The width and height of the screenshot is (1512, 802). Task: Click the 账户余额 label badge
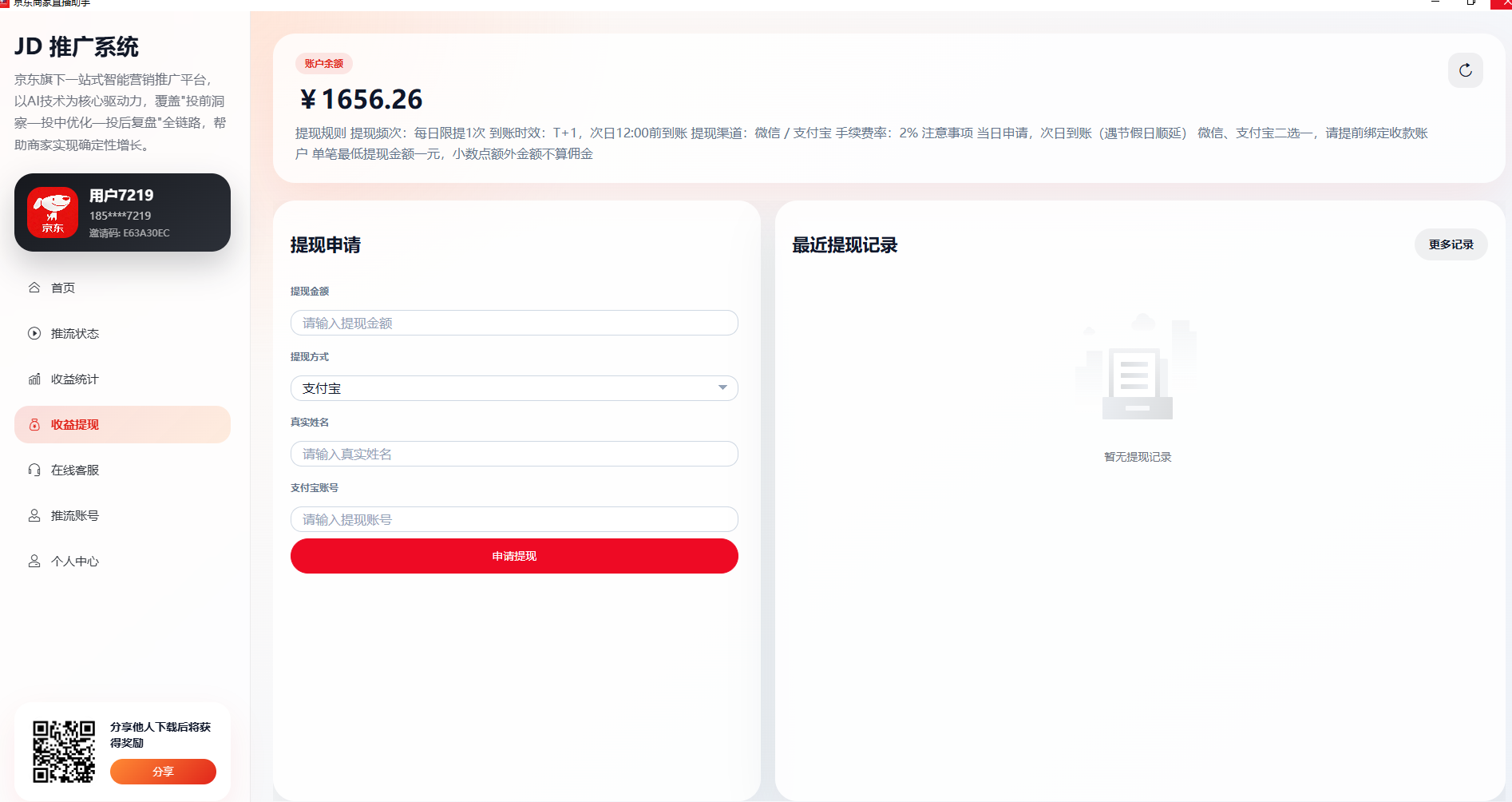(324, 64)
